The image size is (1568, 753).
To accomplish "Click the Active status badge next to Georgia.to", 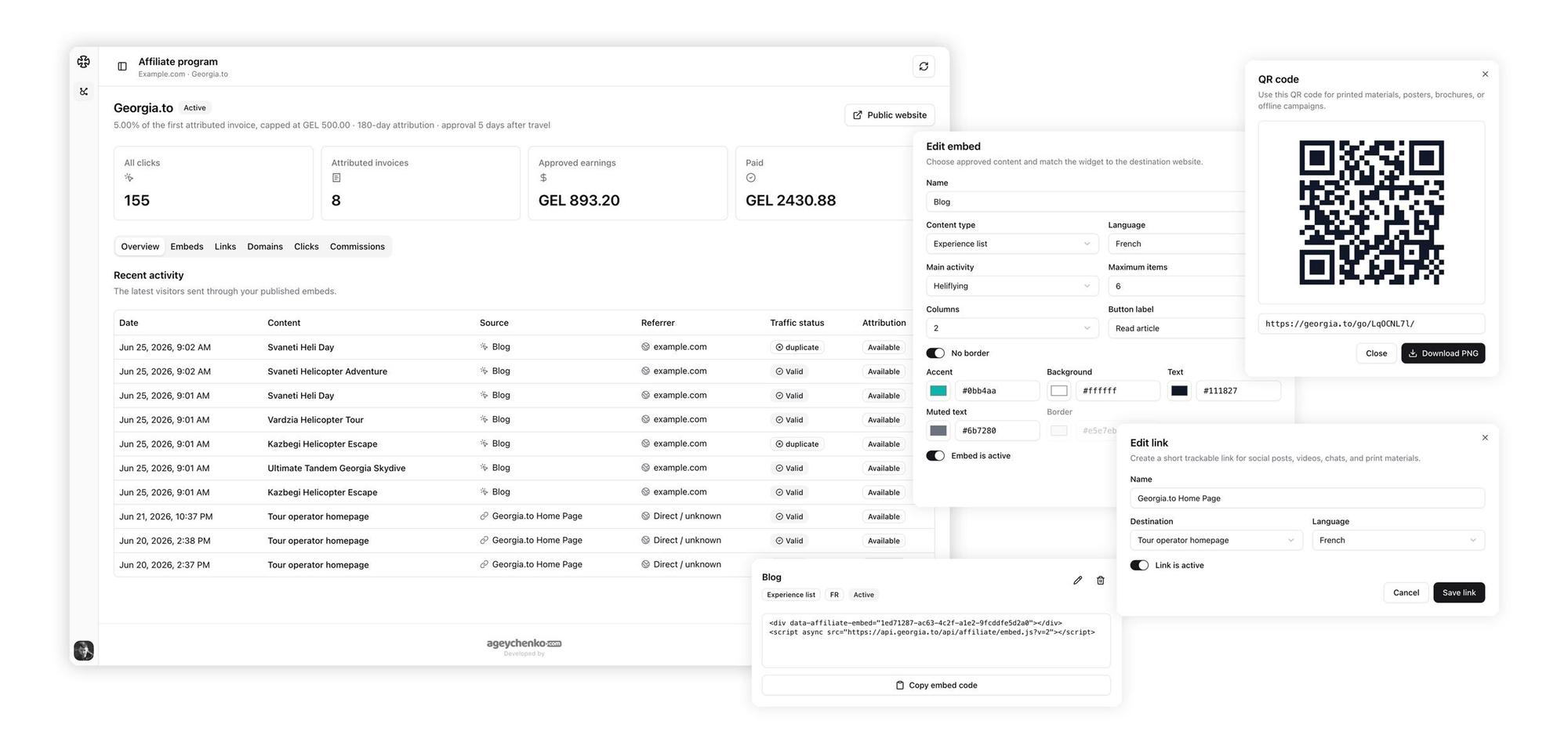I will [194, 108].
